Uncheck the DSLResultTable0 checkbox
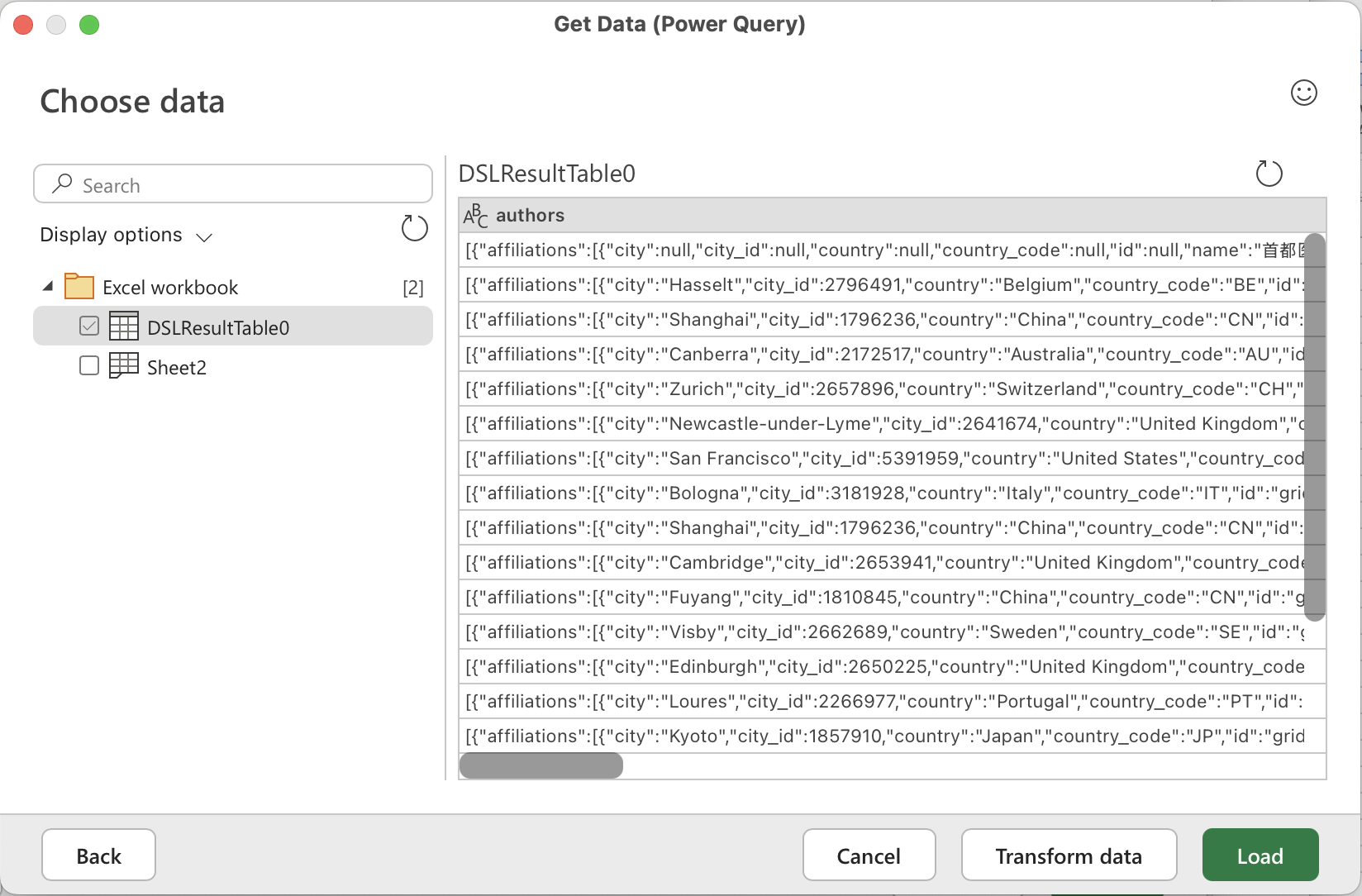 (x=88, y=326)
